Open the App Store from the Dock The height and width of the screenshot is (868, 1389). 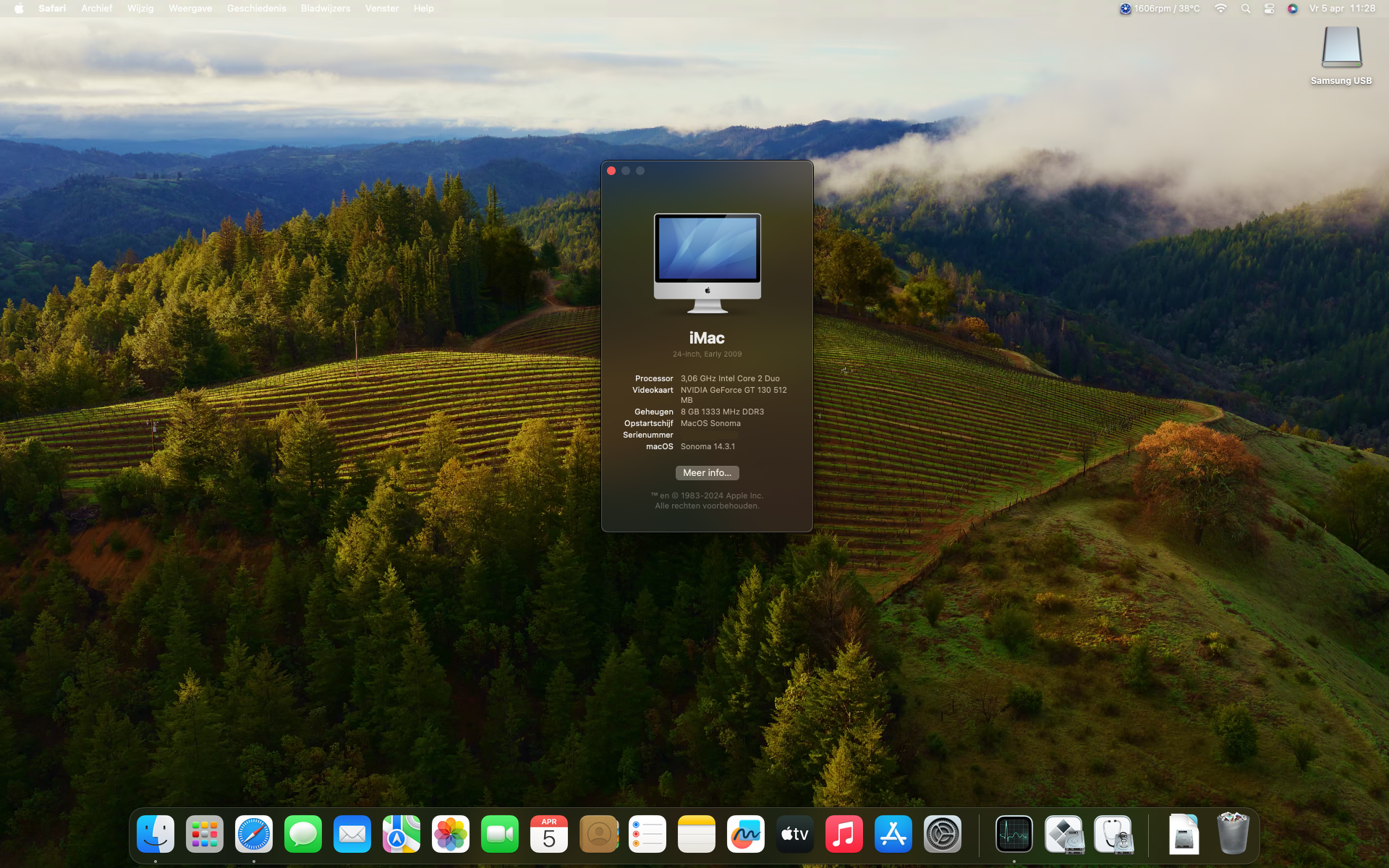tap(893, 834)
